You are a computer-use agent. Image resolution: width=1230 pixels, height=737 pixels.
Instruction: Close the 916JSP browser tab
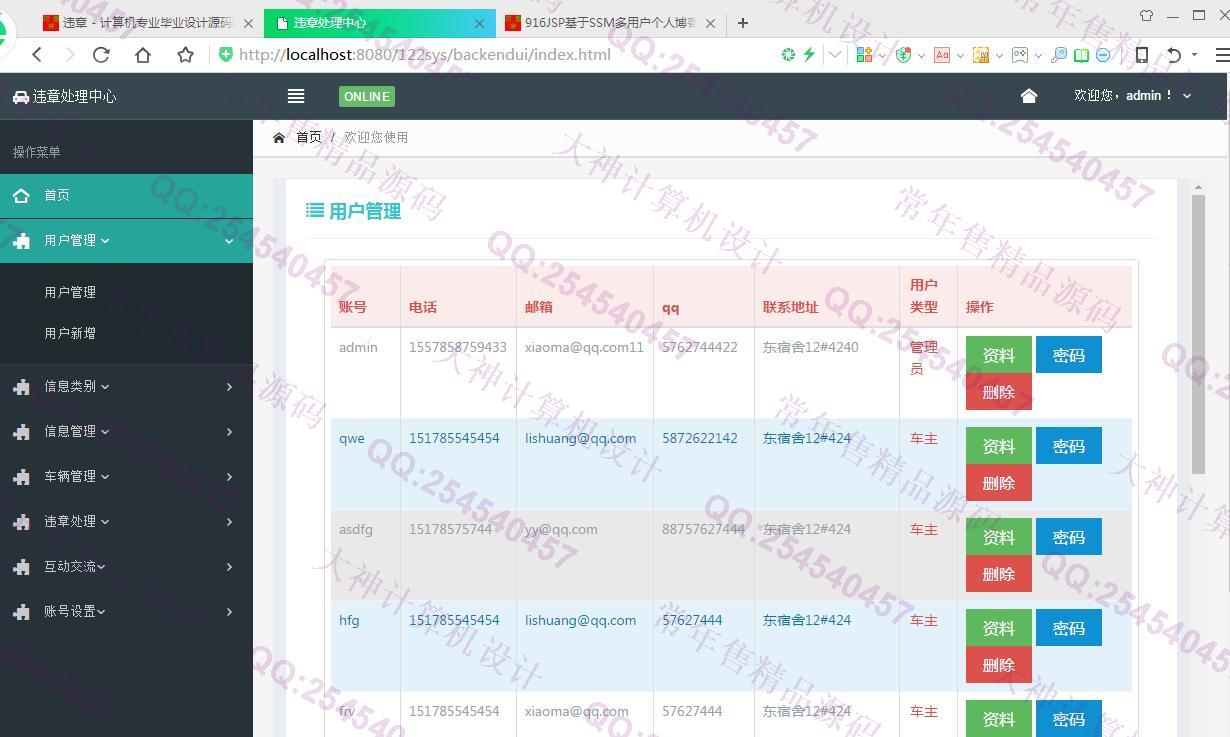pyautogui.click(x=710, y=23)
